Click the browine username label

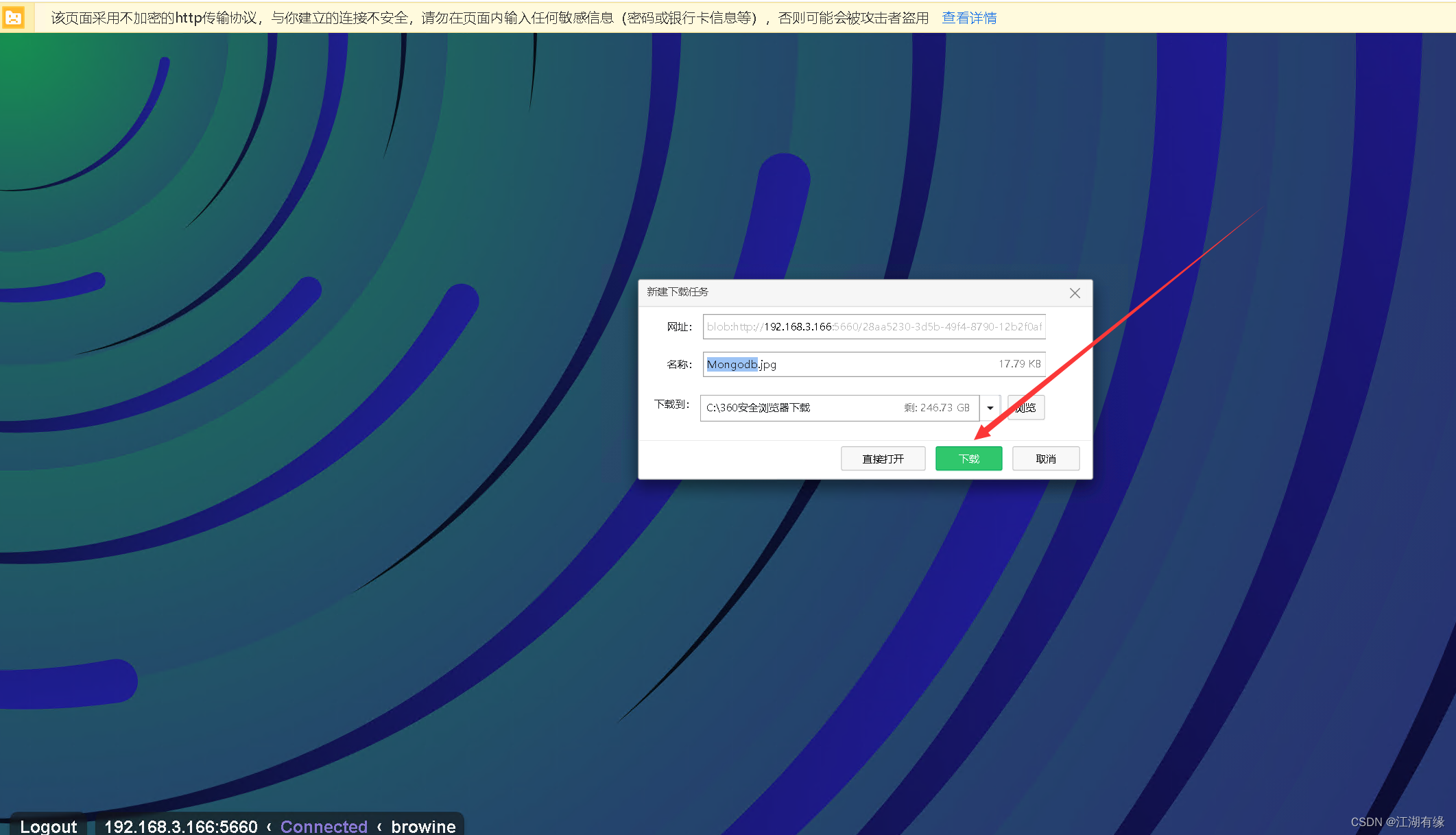coord(423,826)
